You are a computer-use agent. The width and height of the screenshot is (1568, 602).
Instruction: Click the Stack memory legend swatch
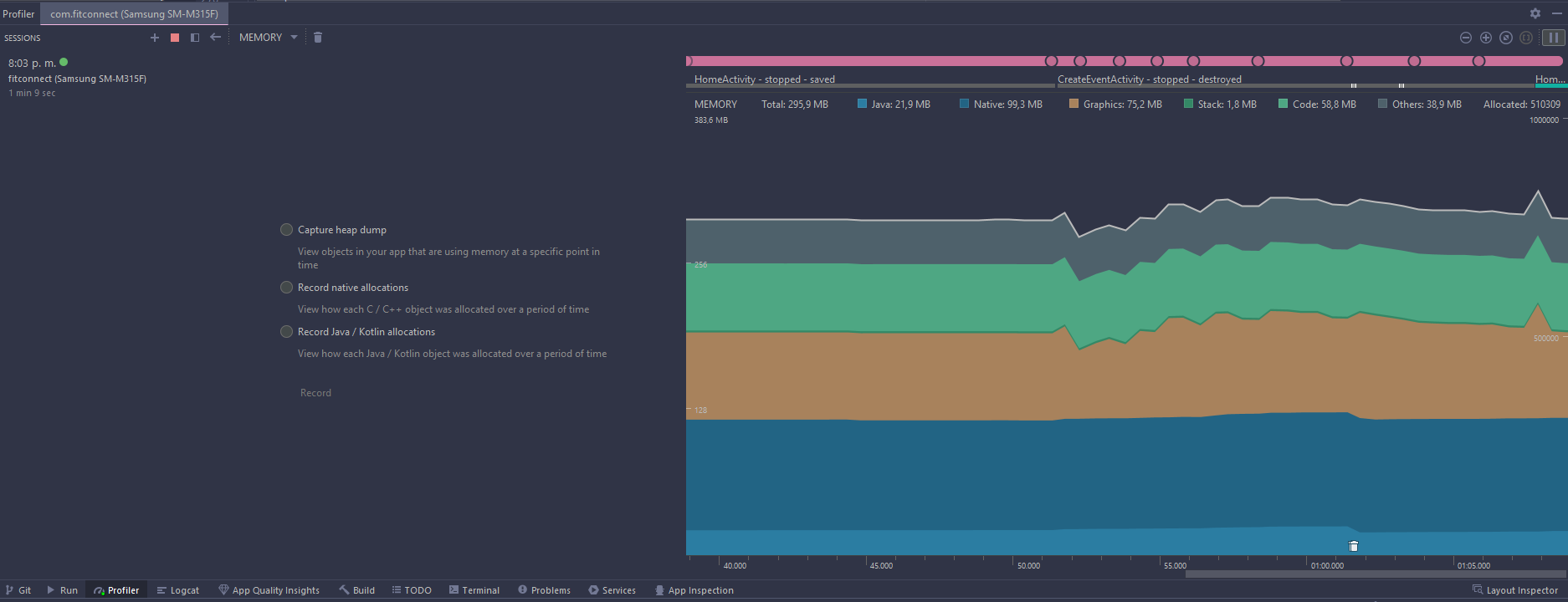(1188, 104)
